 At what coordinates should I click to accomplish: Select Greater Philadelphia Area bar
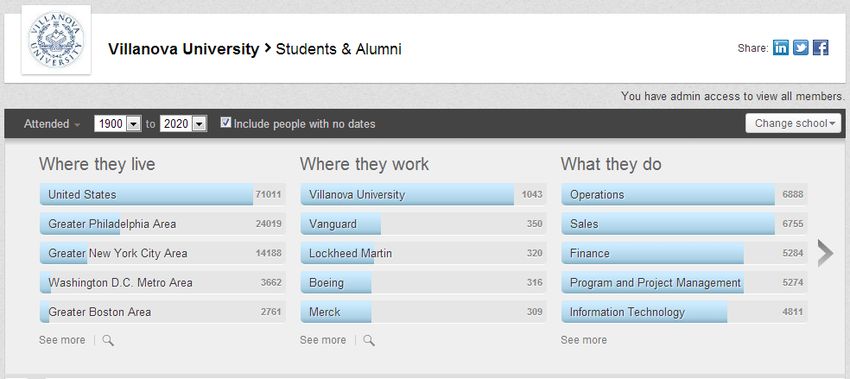pyautogui.click(x=162, y=223)
